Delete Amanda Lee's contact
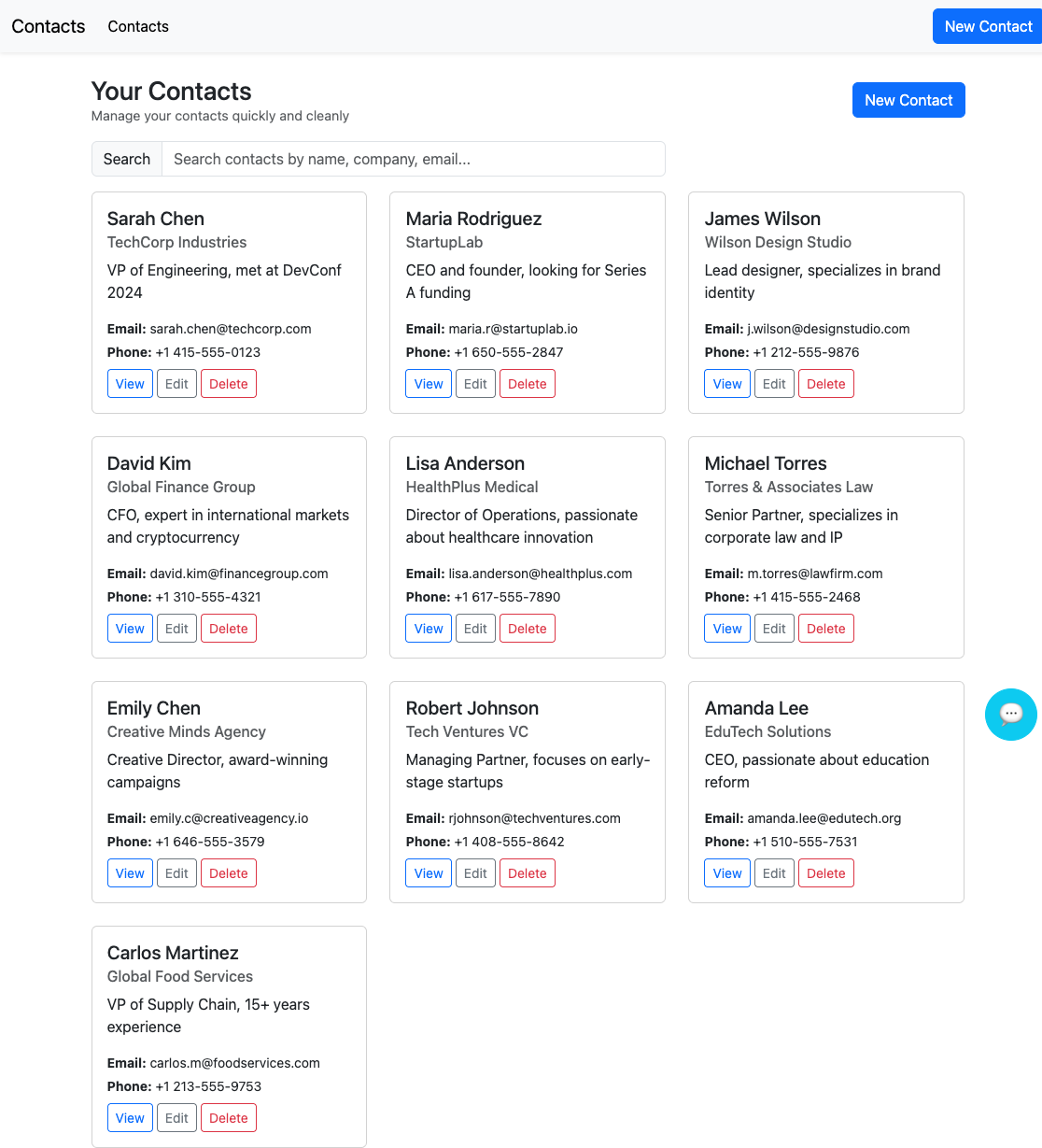Viewport: 1042px width, 1148px height. 826,873
